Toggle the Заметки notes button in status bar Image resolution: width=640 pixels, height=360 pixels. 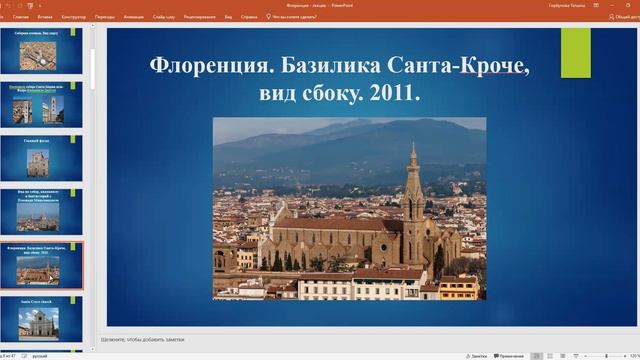[476, 356]
